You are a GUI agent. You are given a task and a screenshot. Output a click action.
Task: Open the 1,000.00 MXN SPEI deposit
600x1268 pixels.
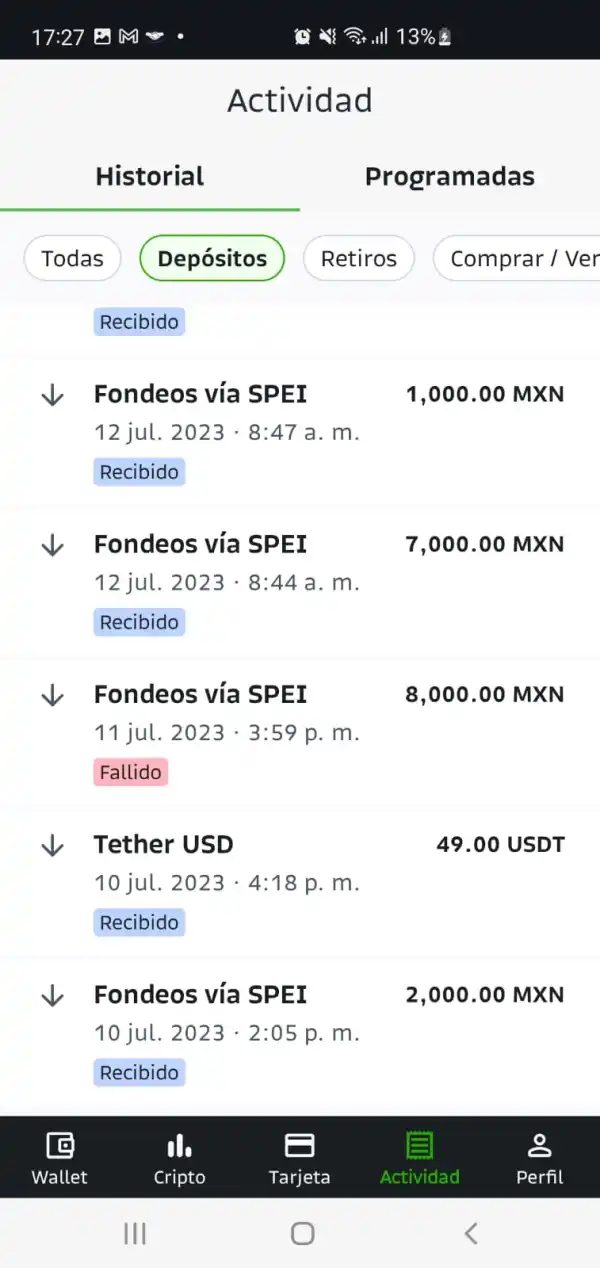(300, 432)
